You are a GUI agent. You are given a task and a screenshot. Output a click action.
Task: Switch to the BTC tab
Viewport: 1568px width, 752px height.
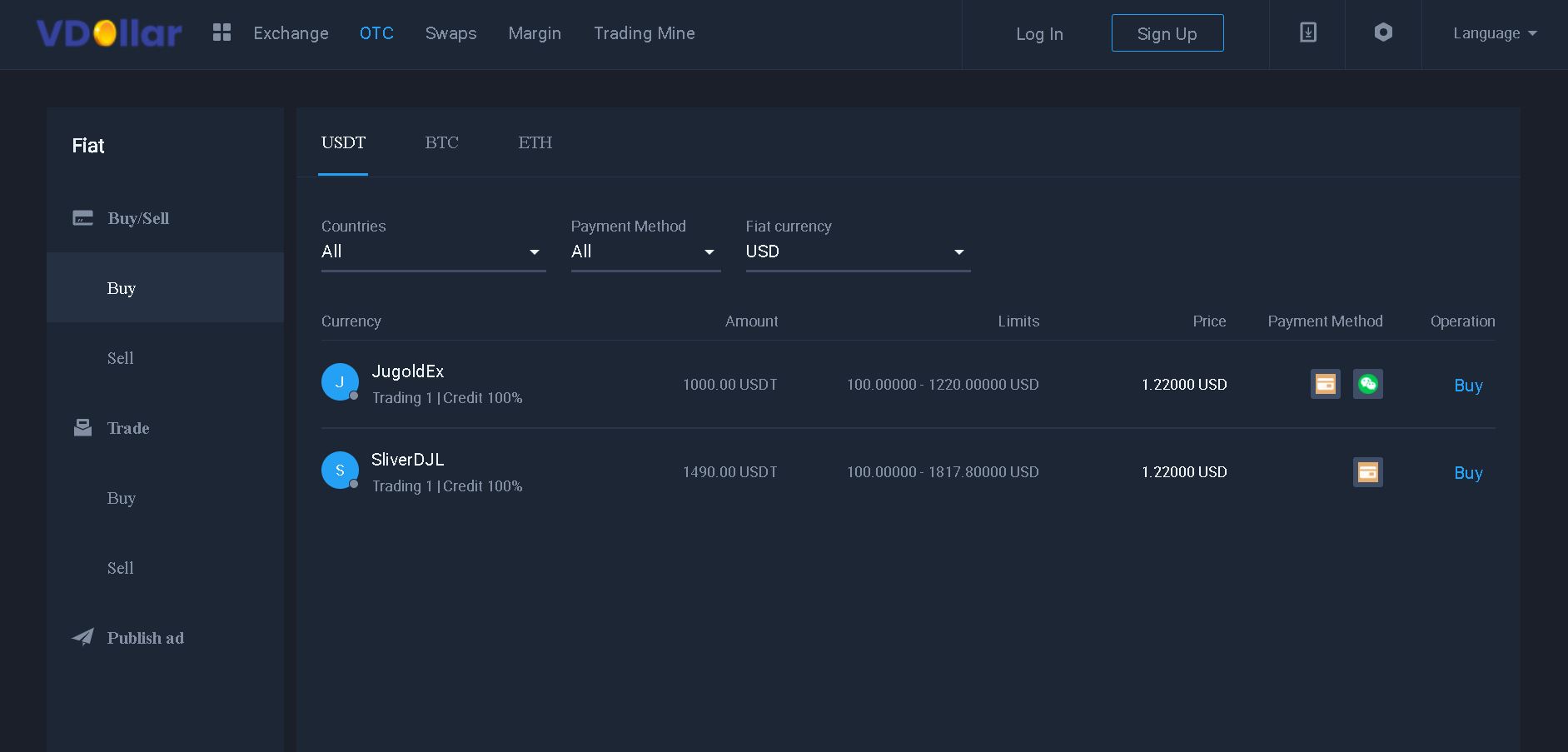[441, 142]
